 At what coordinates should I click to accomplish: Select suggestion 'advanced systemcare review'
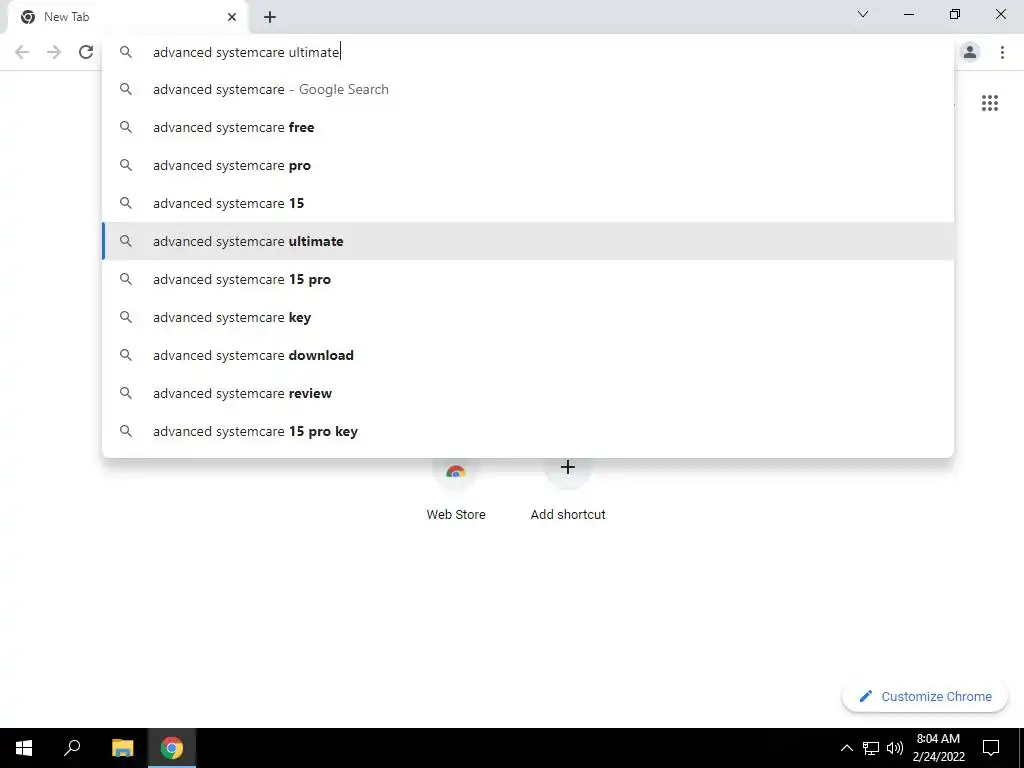point(528,393)
